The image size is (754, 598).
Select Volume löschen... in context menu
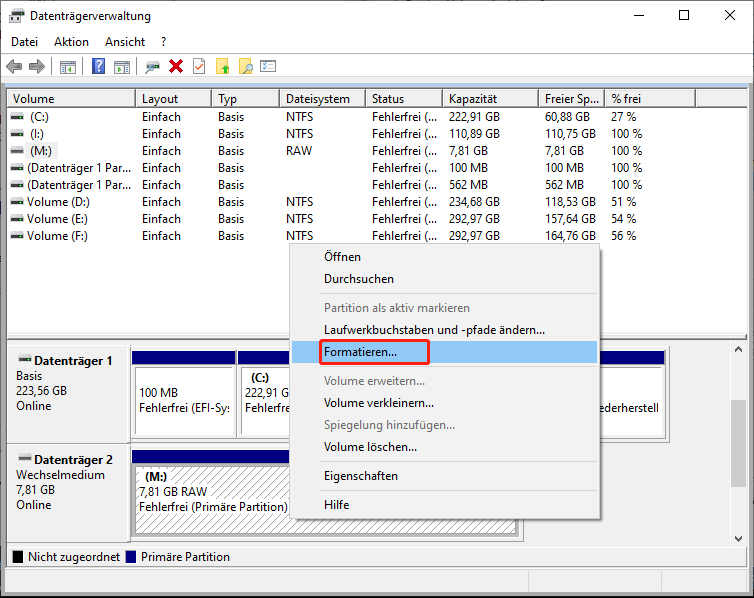coord(370,447)
